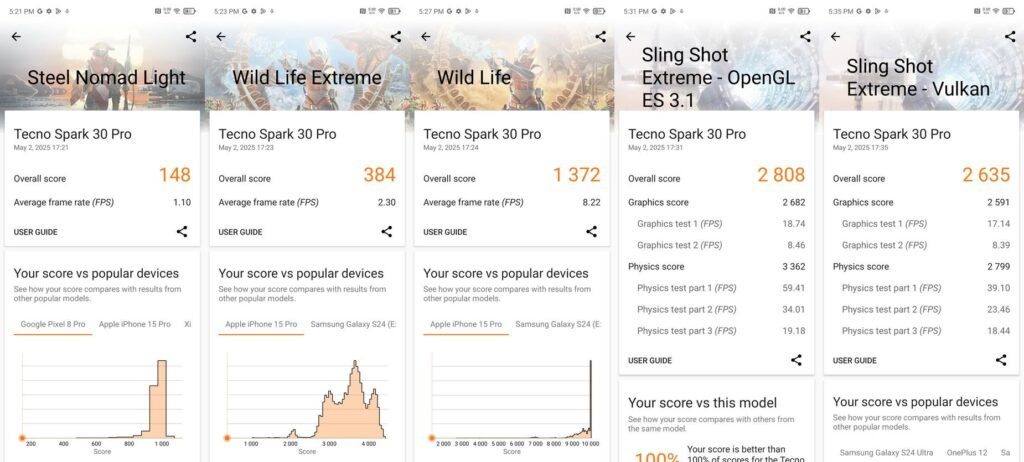Tap Physics score 2 799 row
This screenshot has width=1024, height=462.
coord(921,267)
